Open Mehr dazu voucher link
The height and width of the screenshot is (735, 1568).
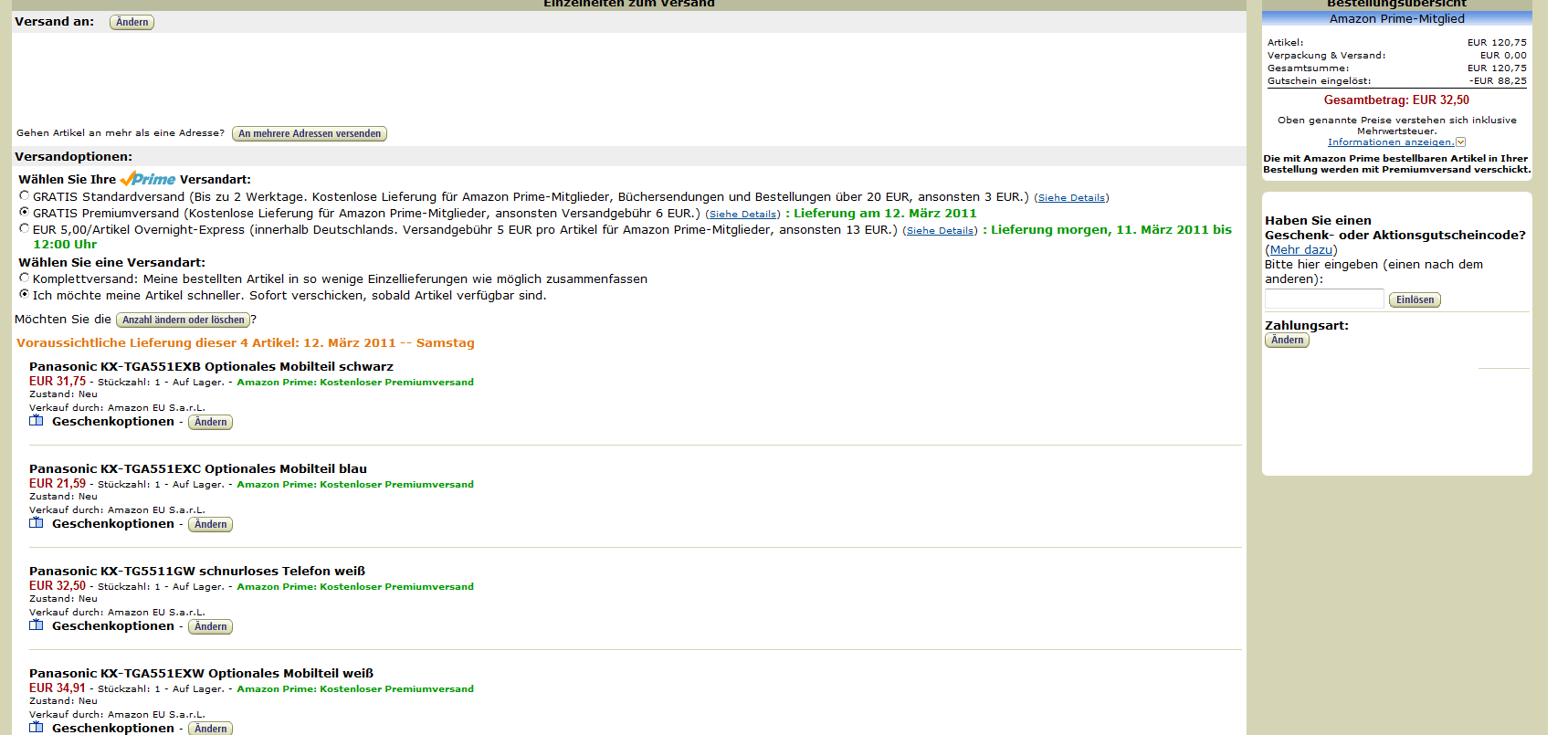click(1300, 250)
